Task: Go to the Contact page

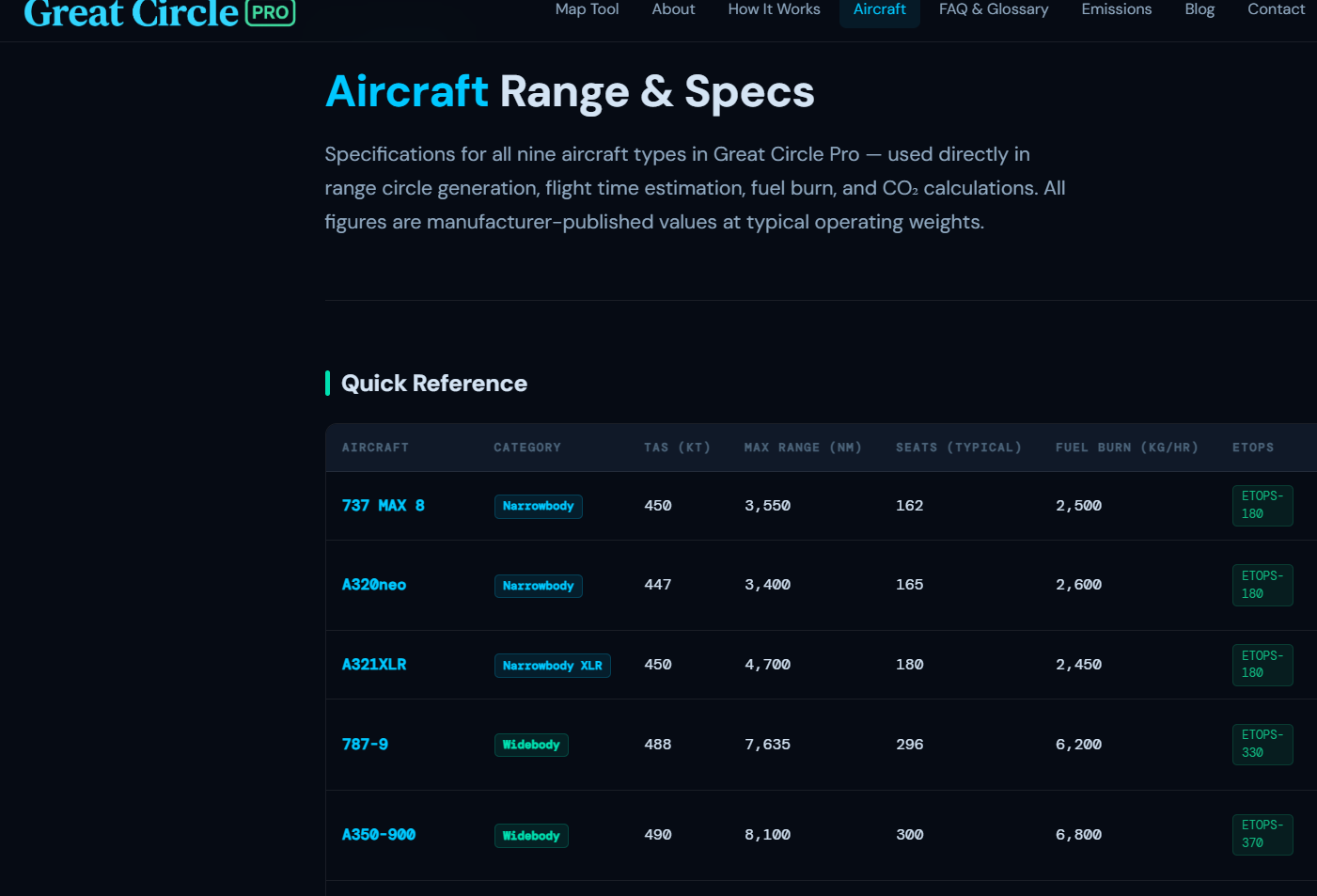Action: click(1276, 9)
